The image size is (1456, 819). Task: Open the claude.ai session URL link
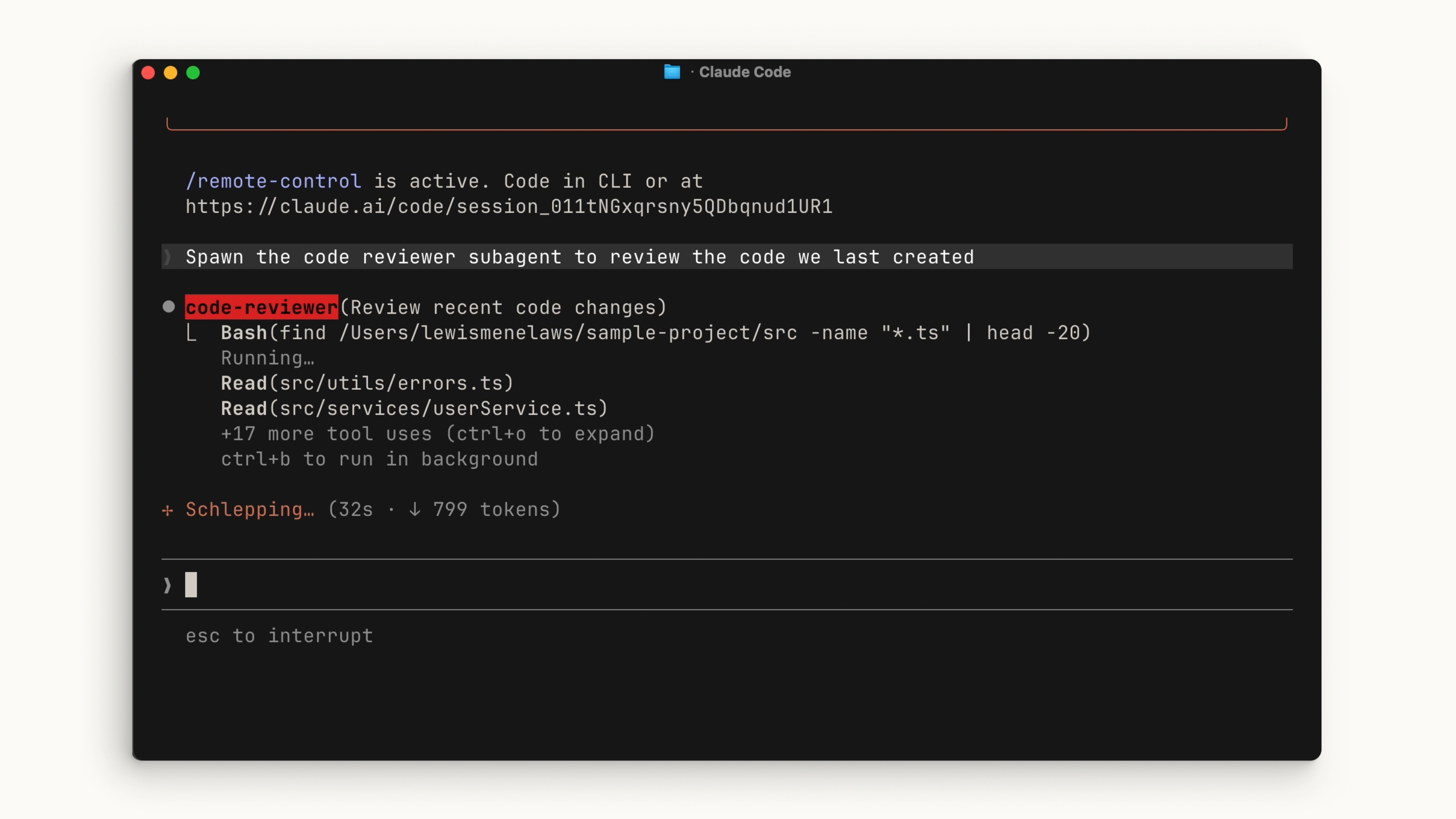[x=509, y=207]
